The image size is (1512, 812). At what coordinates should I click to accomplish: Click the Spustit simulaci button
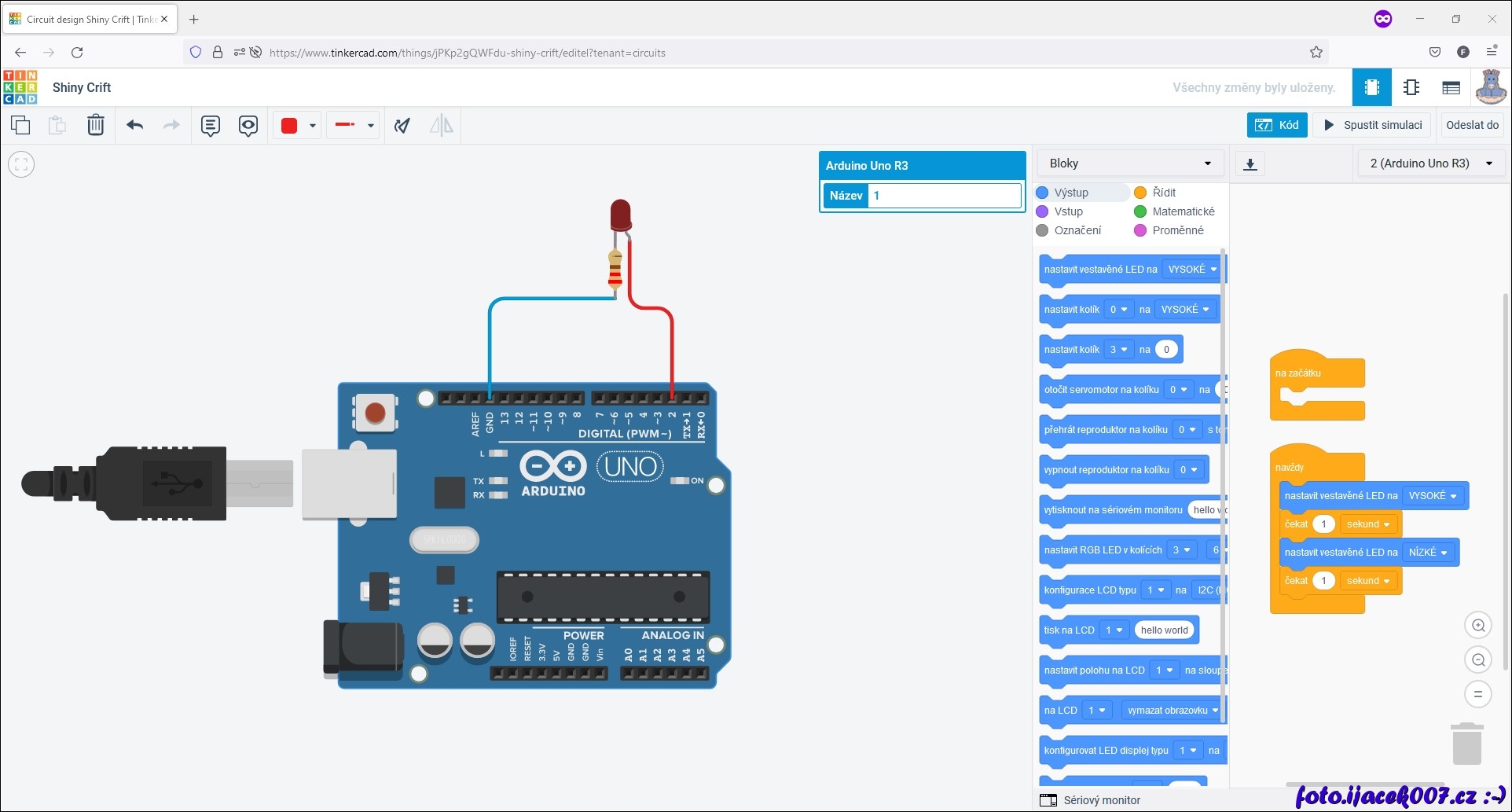pos(1373,125)
